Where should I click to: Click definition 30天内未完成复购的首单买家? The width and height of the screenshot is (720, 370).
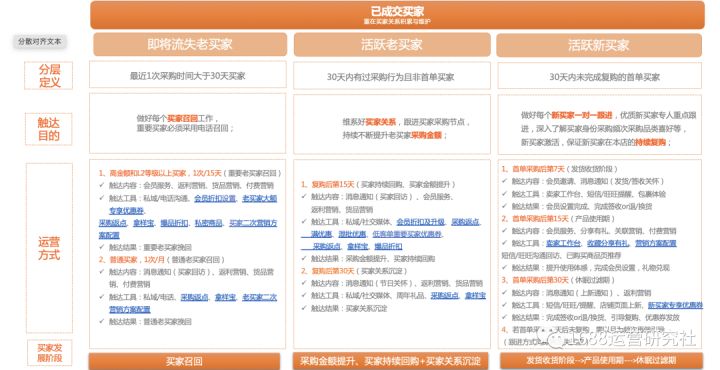604,77
